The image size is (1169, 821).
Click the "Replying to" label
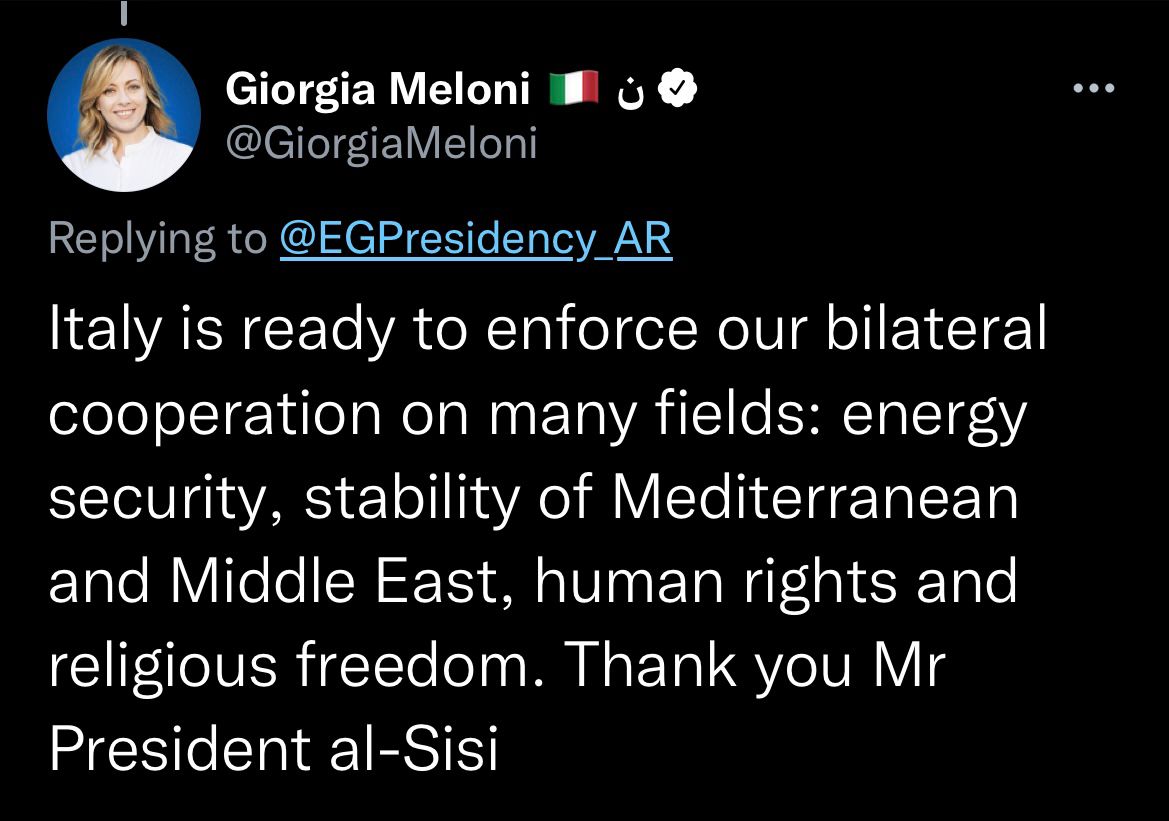158,239
